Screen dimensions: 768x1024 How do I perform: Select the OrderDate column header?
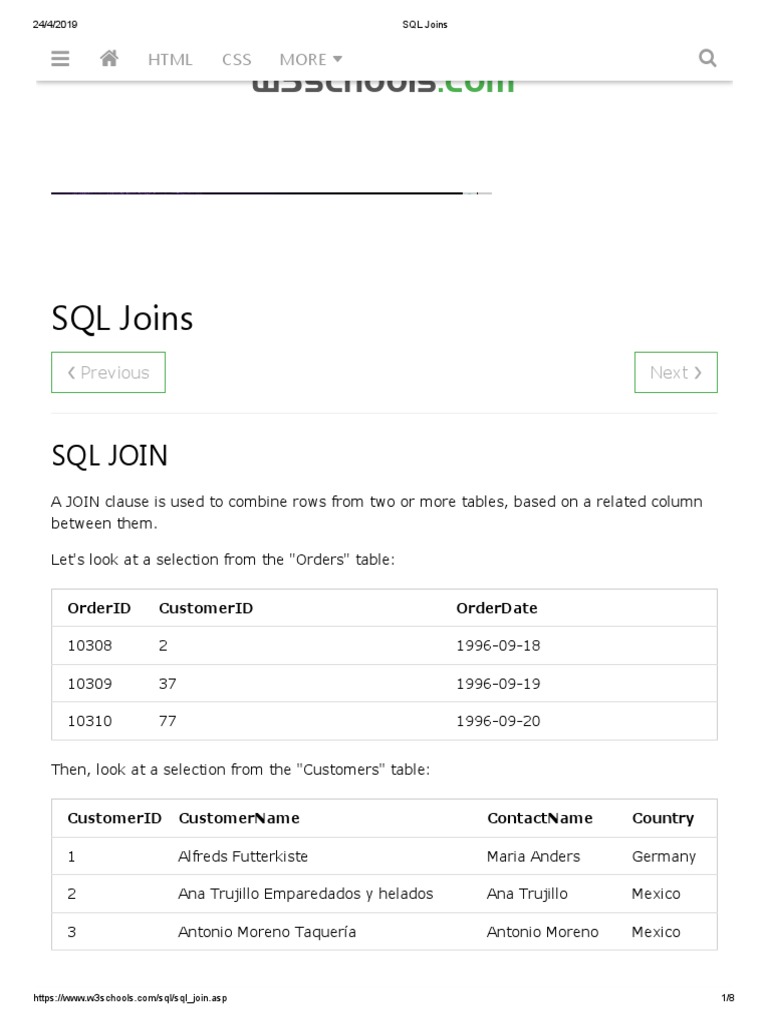point(496,608)
